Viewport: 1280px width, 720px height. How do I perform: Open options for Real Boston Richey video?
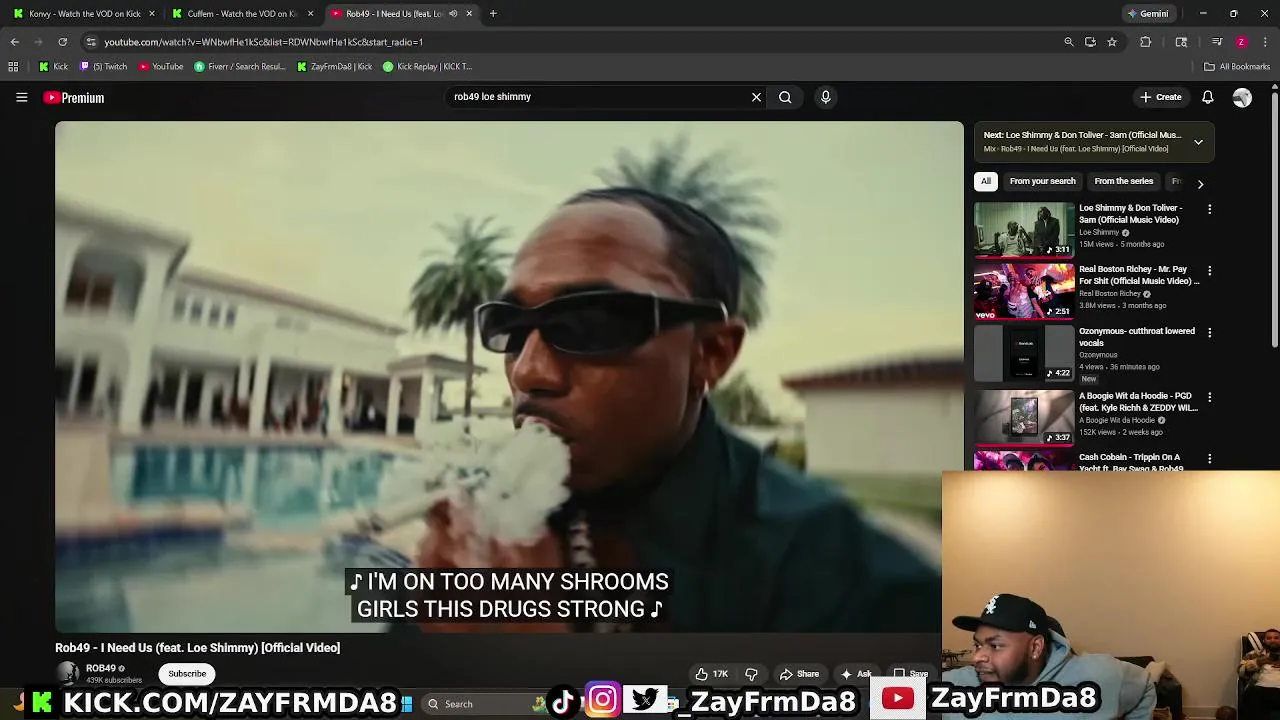pyautogui.click(x=1209, y=271)
